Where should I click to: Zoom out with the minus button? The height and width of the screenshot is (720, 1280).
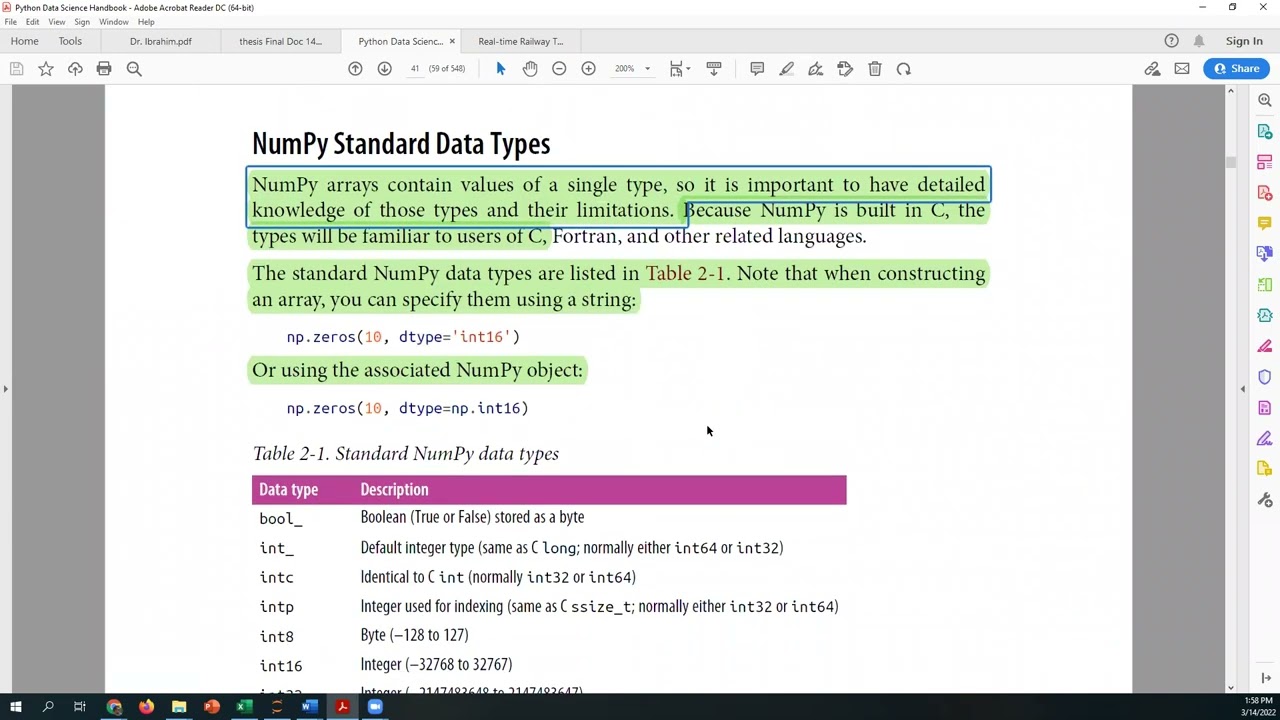[559, 69]
